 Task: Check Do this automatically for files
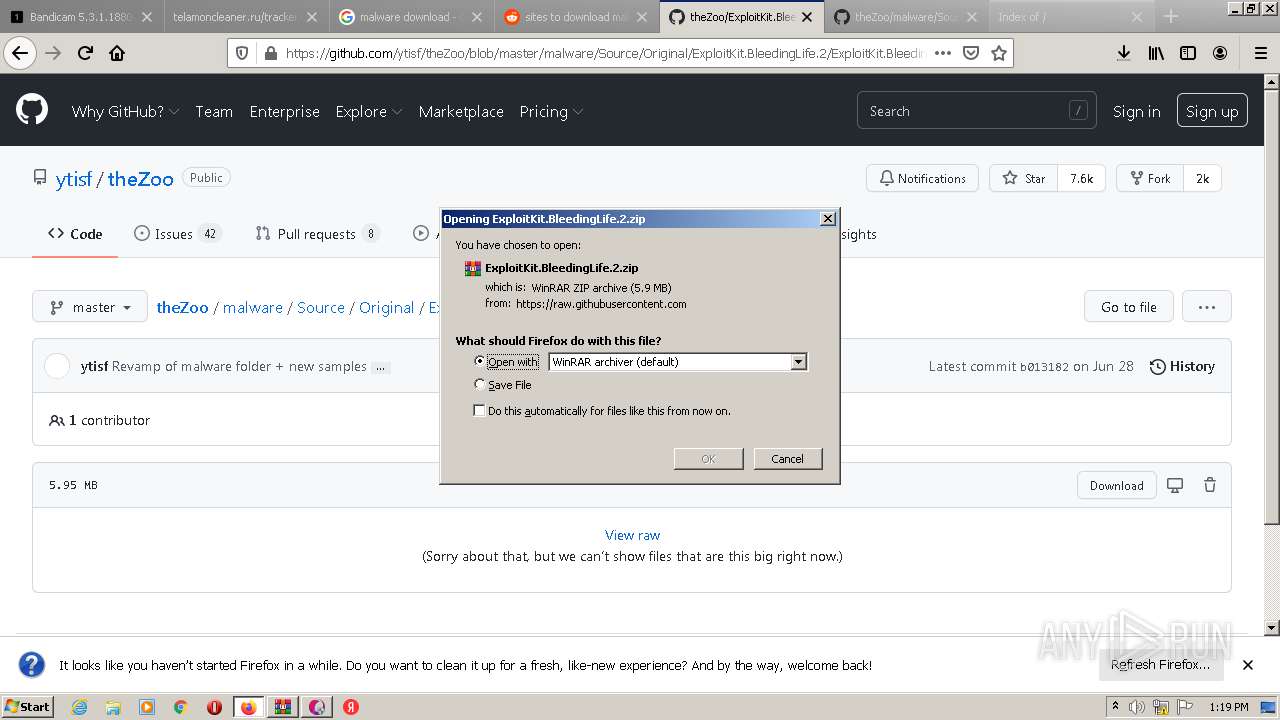(x=480, y=410)
